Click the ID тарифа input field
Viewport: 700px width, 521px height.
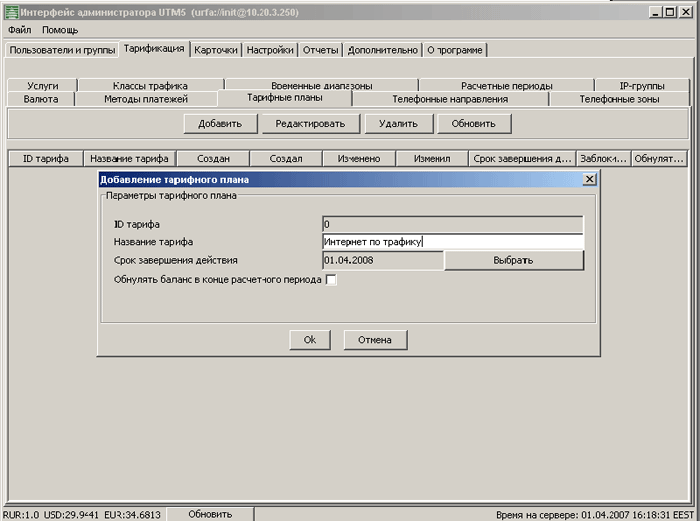click(x=453, y=225)
